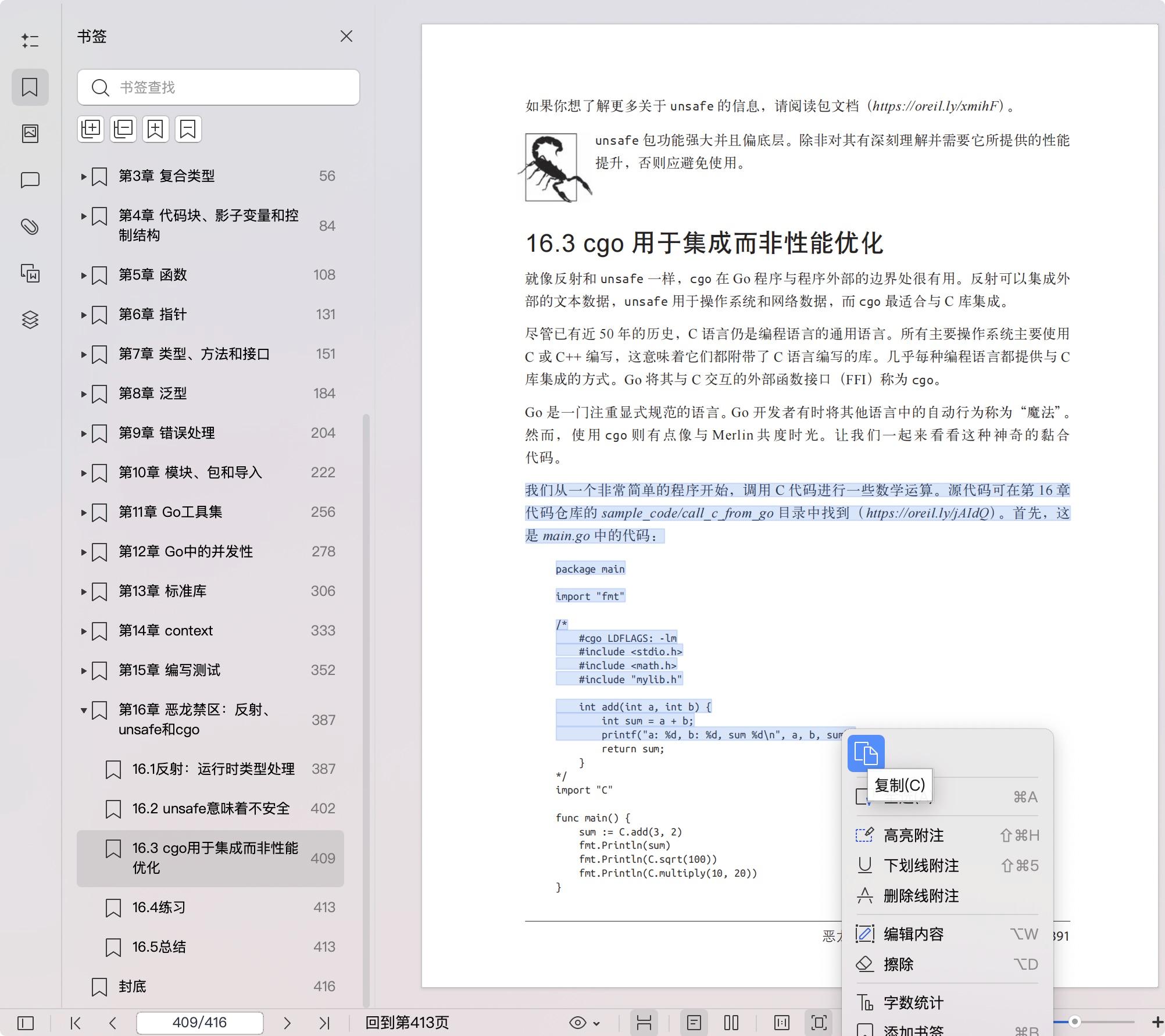This screenshot has width=1165, height=1036.
Task: Choose 字数统计 menu entry
Action: click(x=913, y=1003)
